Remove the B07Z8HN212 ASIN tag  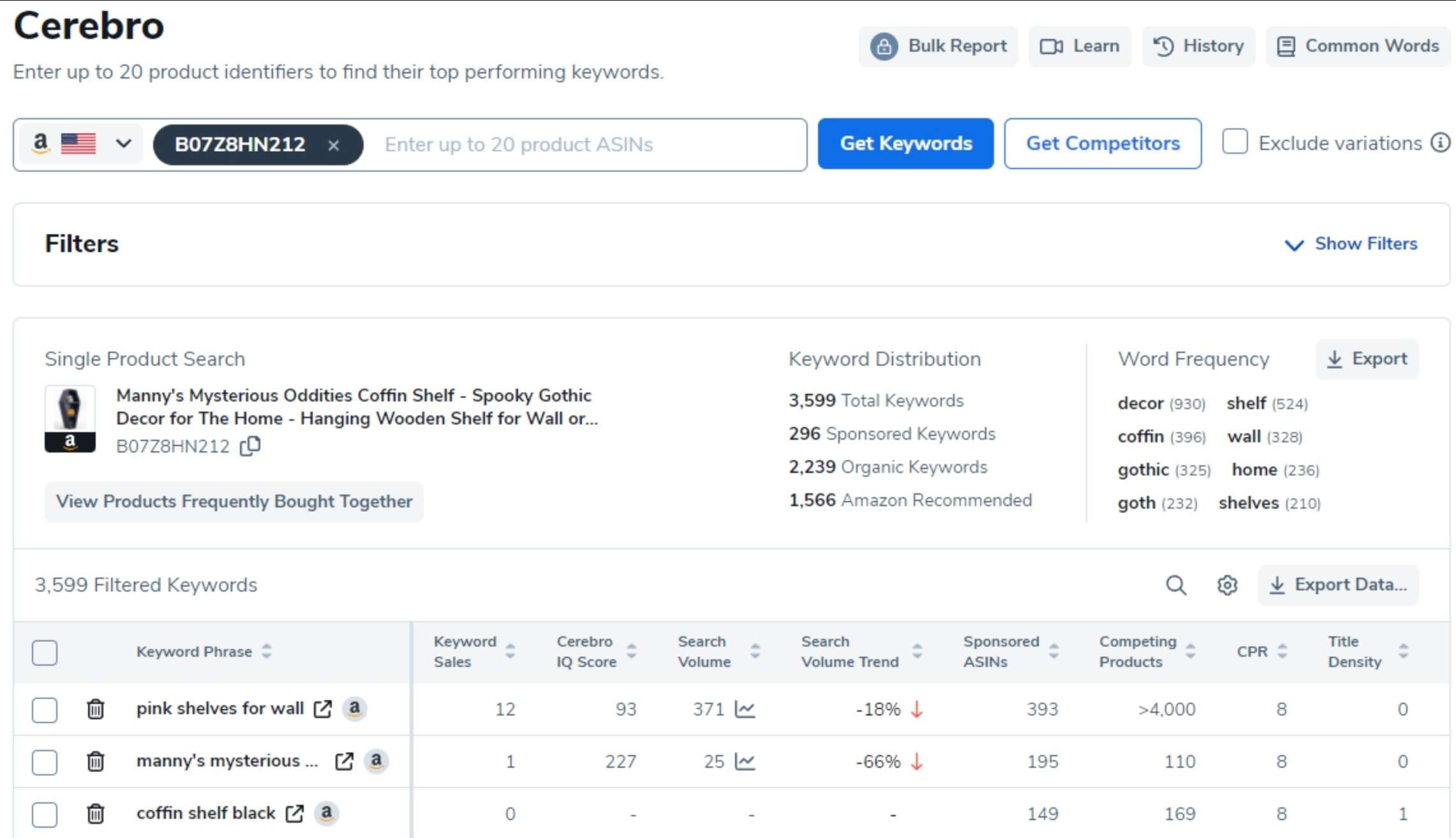(333, 146)
